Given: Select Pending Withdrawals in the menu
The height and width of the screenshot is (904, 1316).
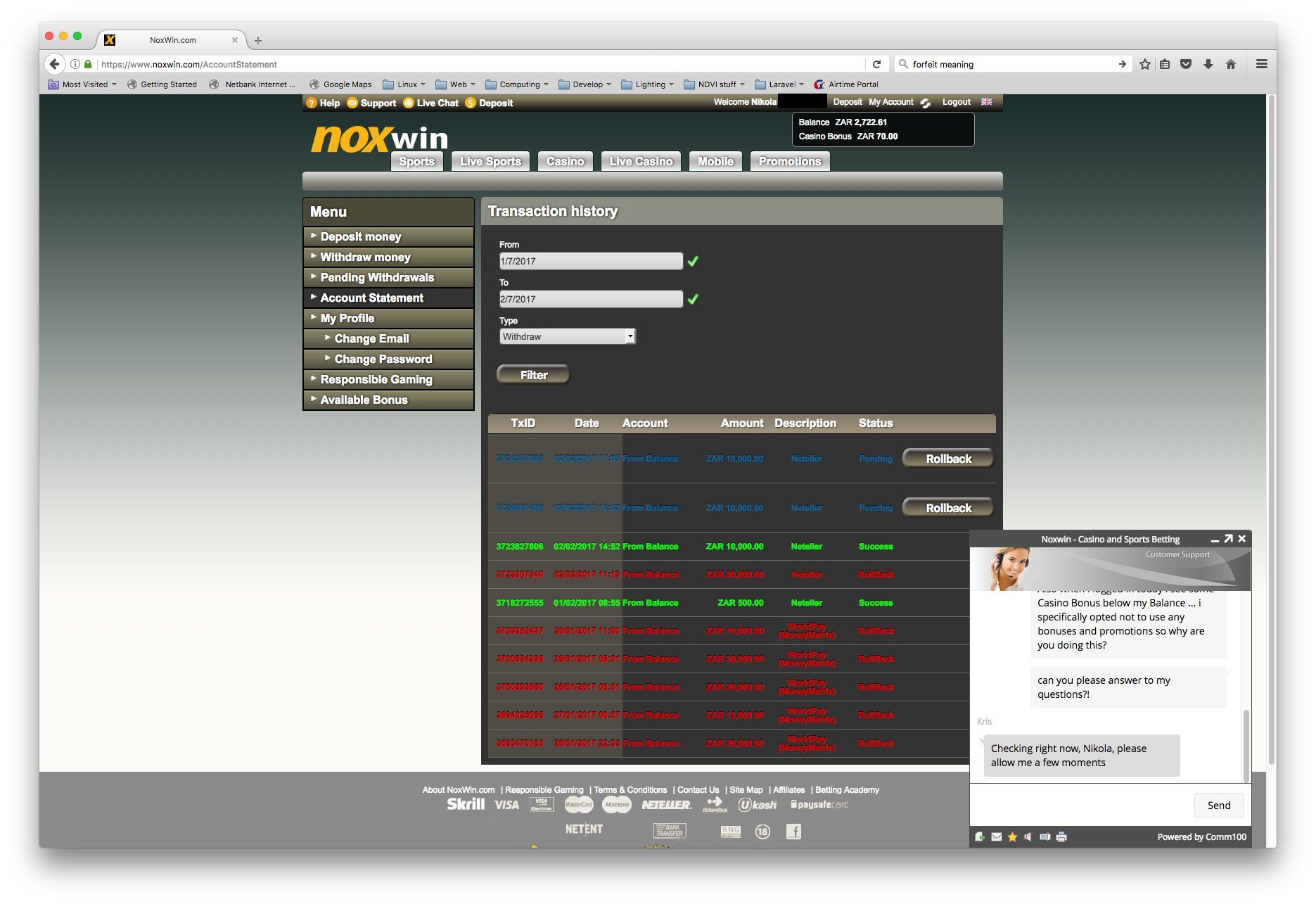Looking at the screenshot, I should coord(389,277).
